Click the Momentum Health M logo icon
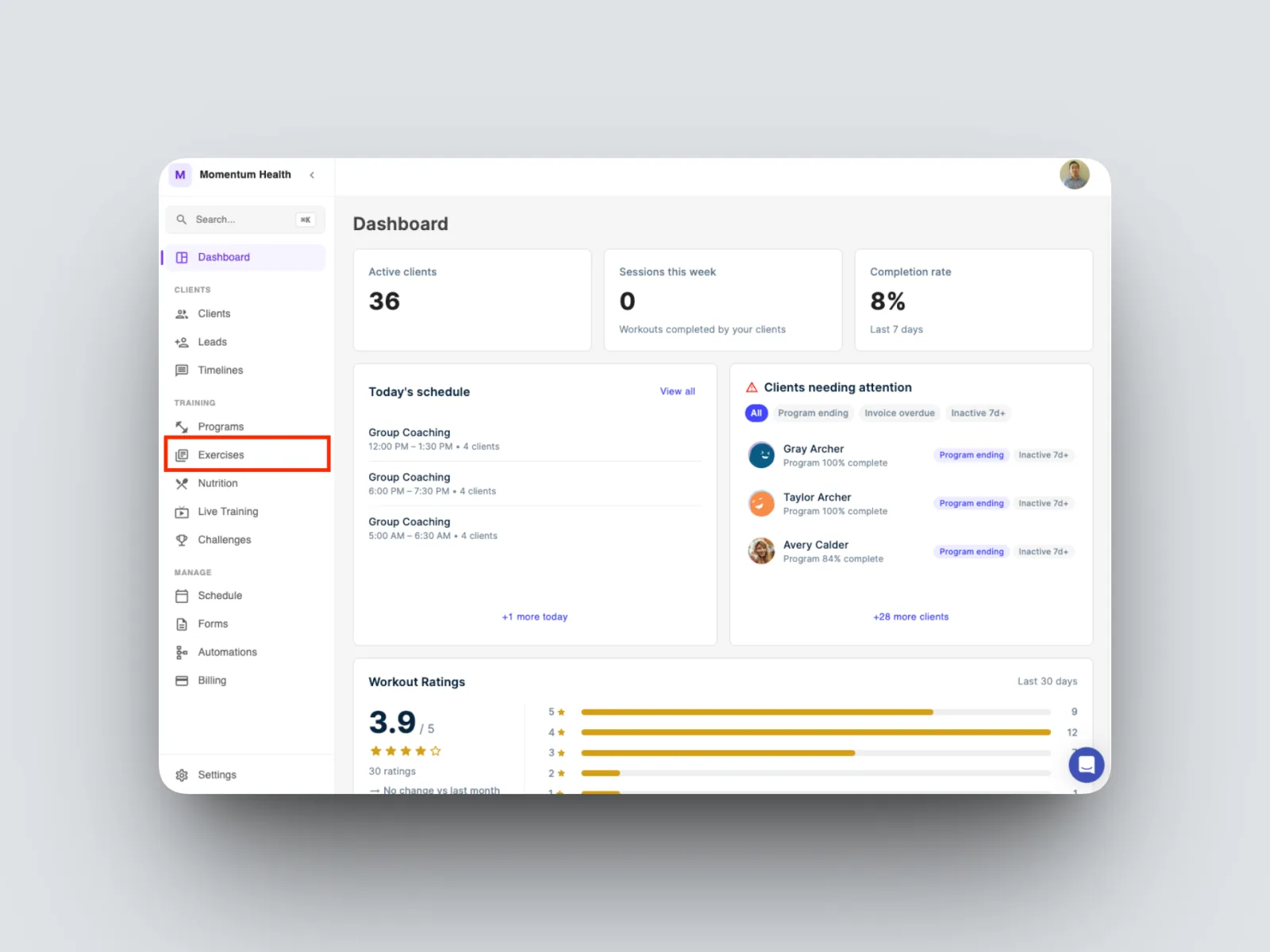This screenshot has width=1270, height=952. (x=180, y=175)
